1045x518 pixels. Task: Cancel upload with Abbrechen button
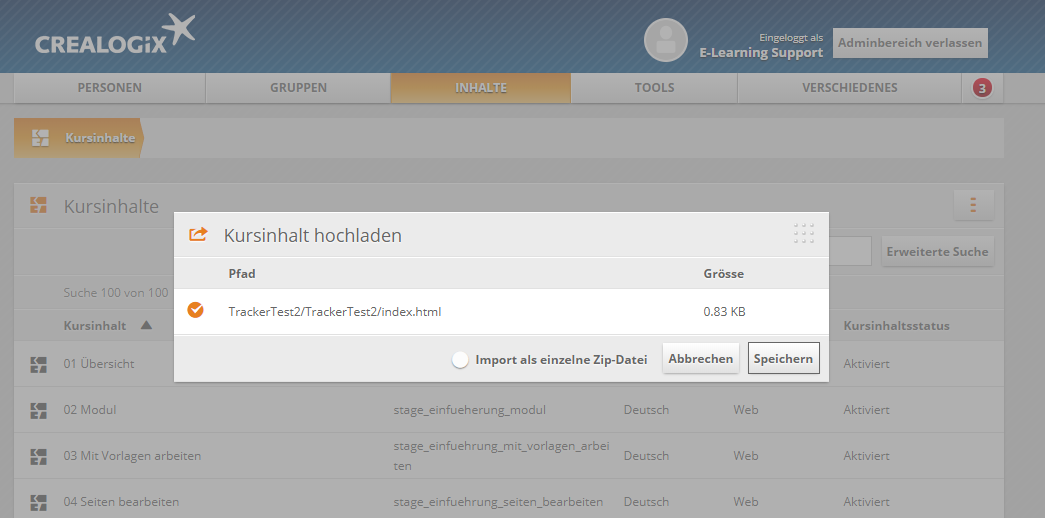click(x=700, y=359)
